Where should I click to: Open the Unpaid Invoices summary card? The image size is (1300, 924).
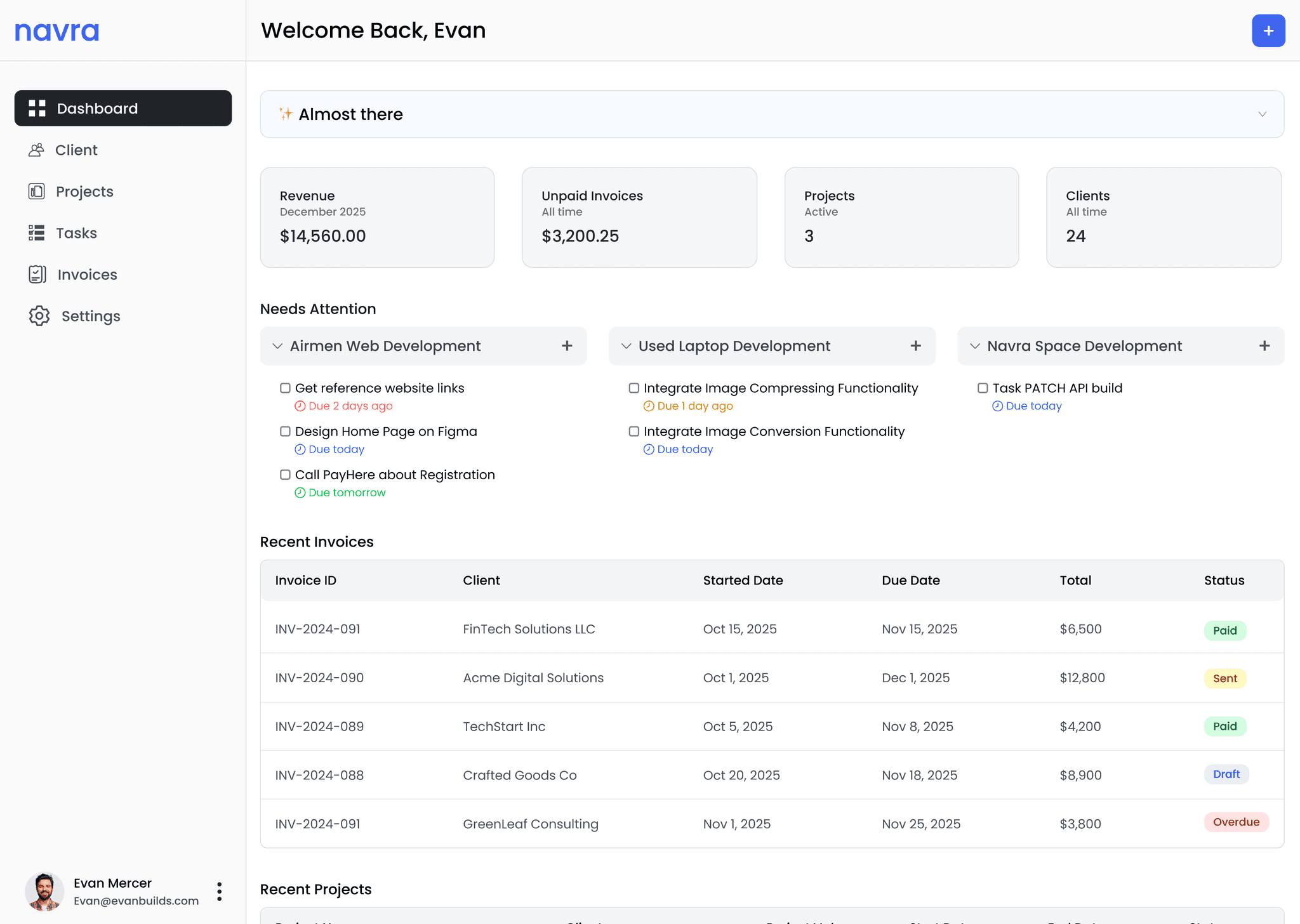(639, 217)
